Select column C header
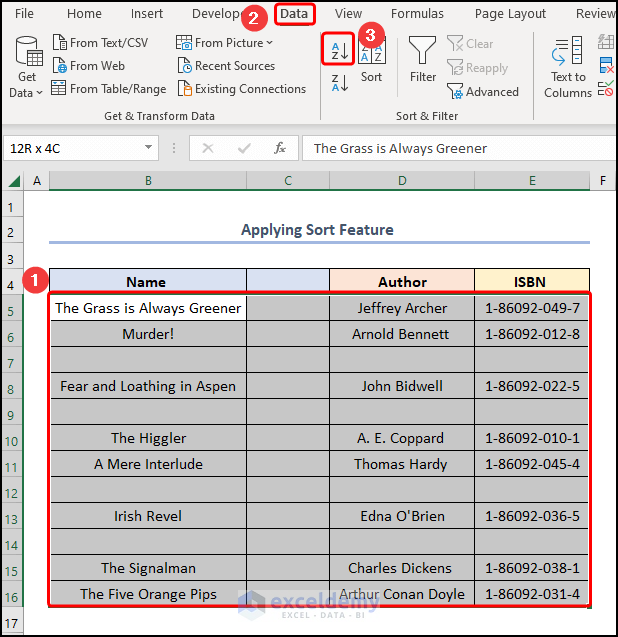 click(x=288, y=180)
